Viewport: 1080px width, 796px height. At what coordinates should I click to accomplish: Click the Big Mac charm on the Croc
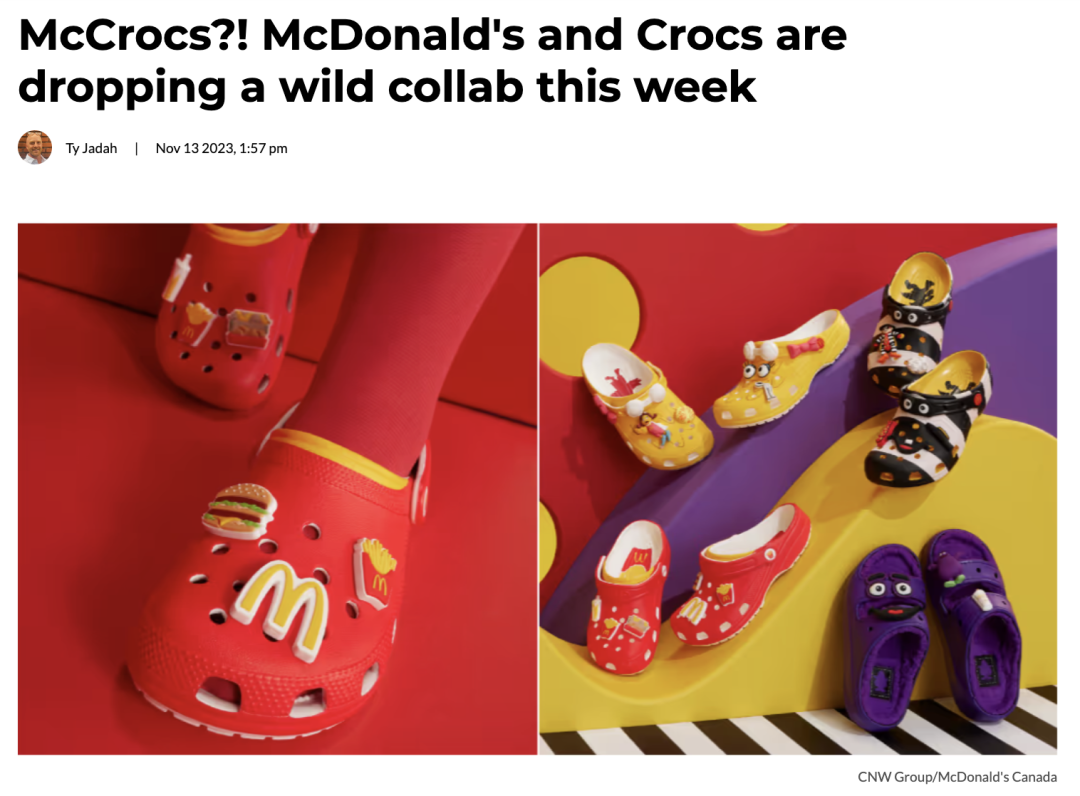point(239,511)
